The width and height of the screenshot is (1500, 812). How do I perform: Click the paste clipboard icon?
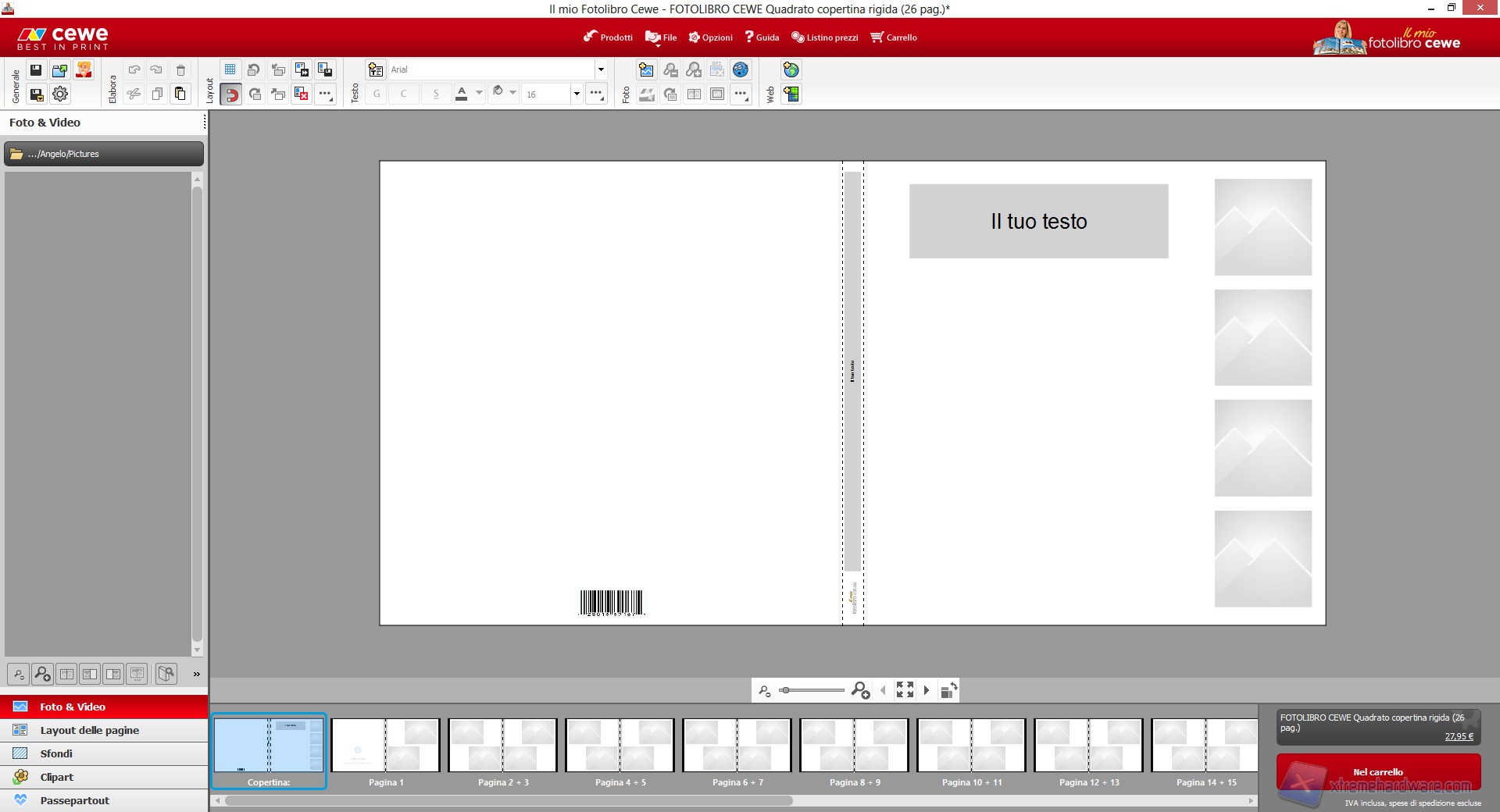pos(180,94)
